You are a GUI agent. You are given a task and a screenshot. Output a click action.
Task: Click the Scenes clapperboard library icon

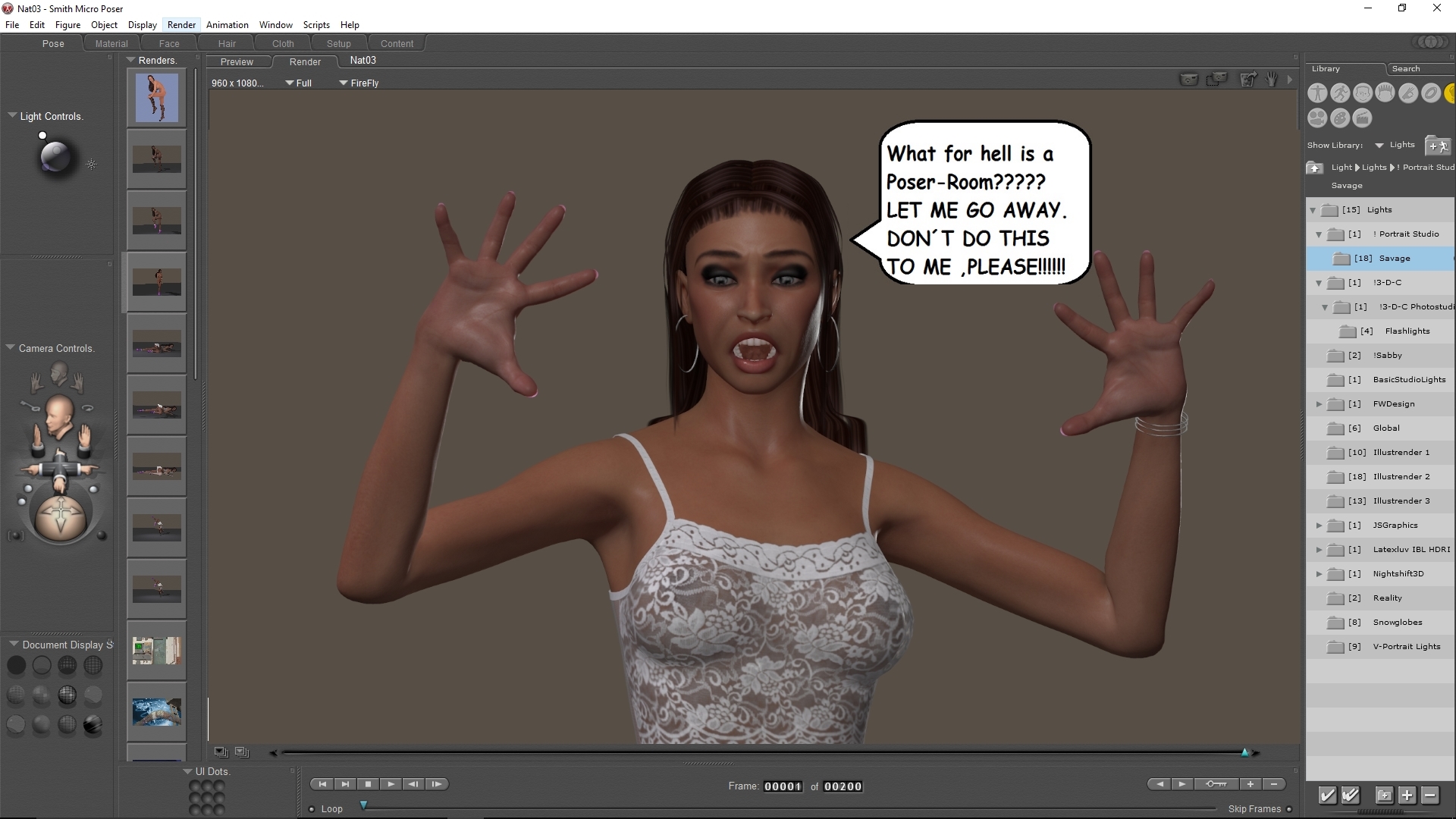click(1363, 118)
